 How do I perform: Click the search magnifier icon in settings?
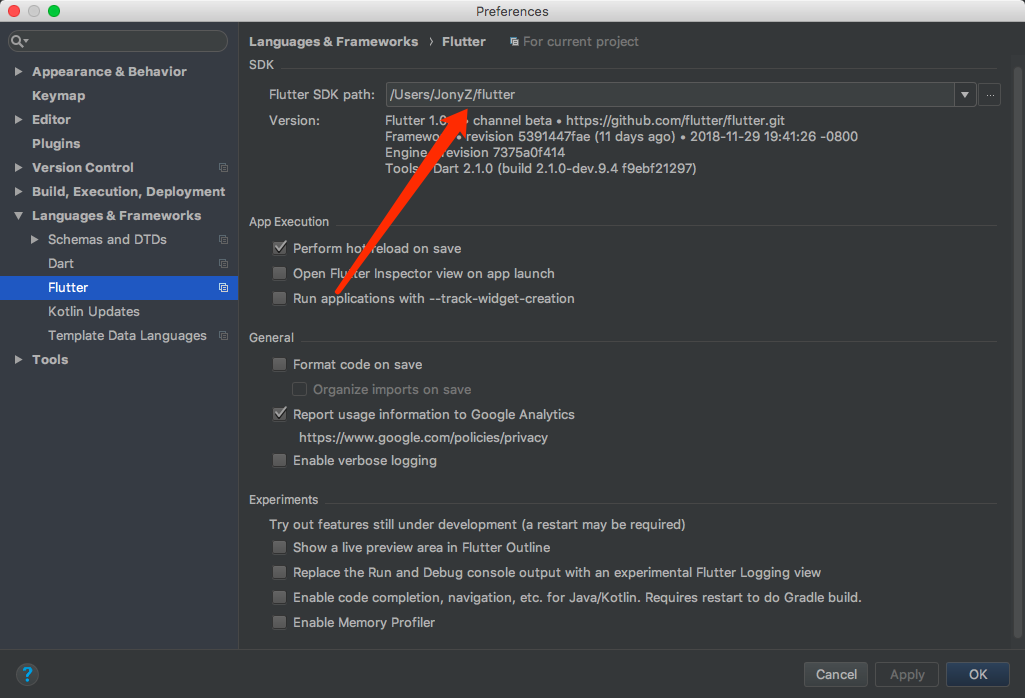pyautogui.click(x=19, y=41)
